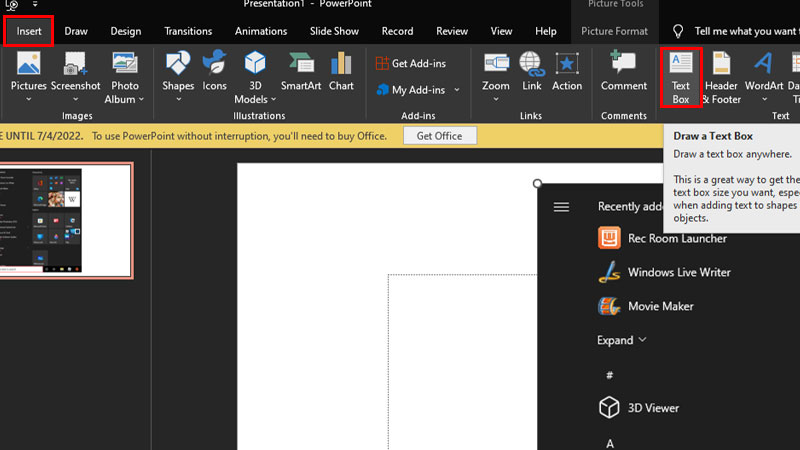Open Customize Quick Access Toolbar arrow
This screenshot has width=800, height=450.
[35, 4]
